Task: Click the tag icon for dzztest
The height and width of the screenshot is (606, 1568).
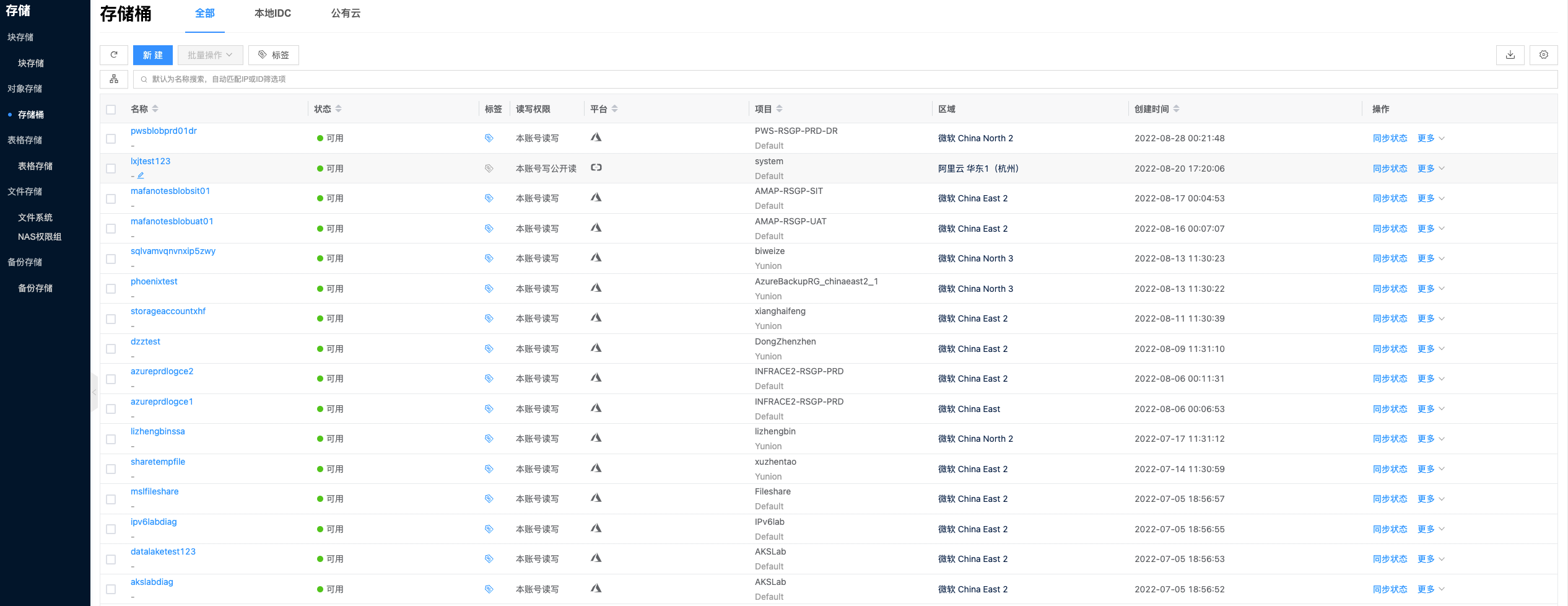Action: (489, 349)
